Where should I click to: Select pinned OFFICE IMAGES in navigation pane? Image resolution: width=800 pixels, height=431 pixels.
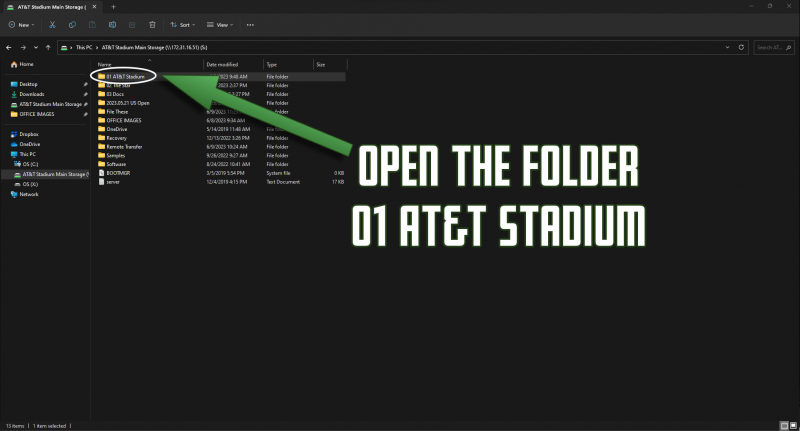(37, 114)
